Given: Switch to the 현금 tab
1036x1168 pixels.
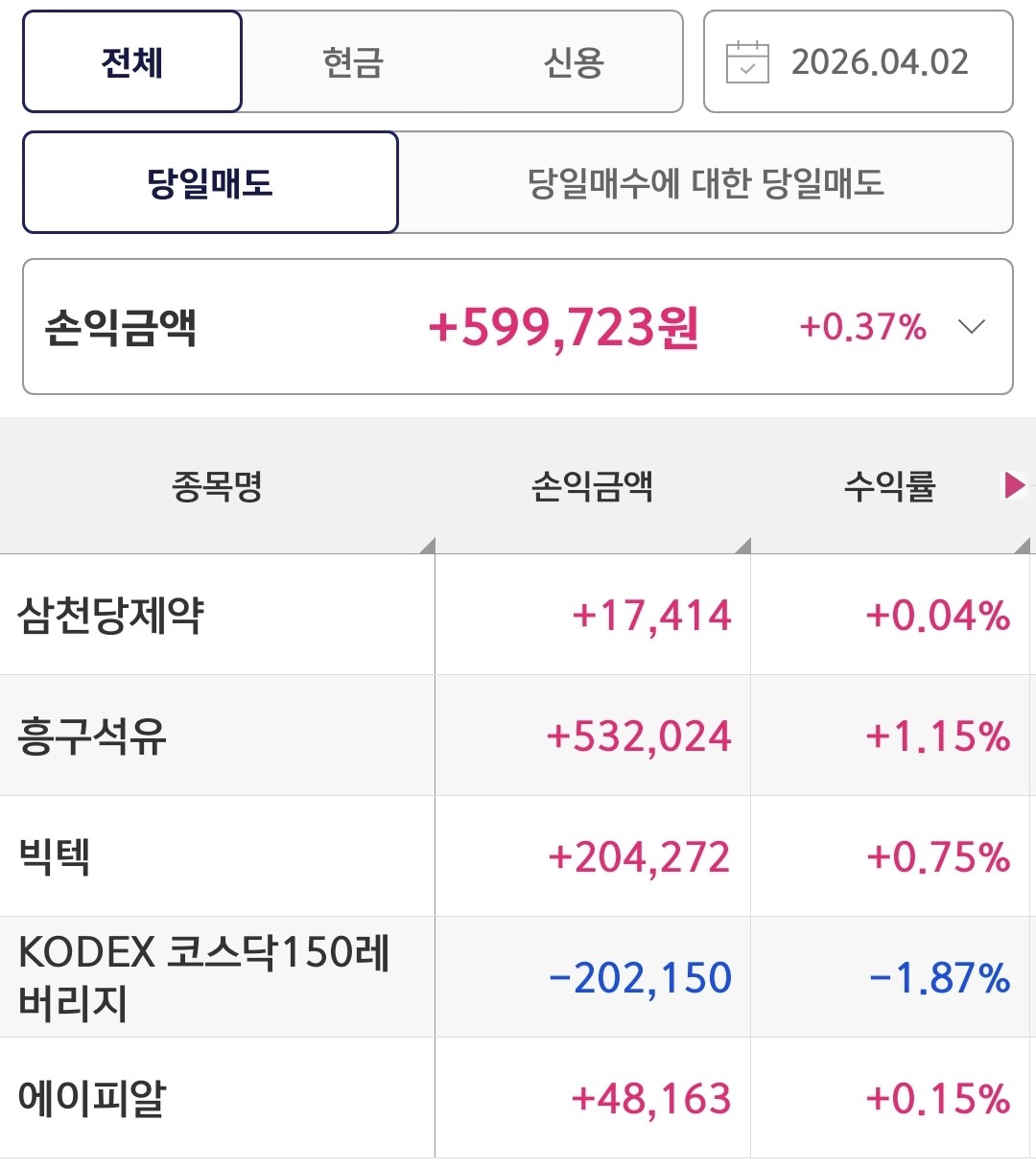Looking at the screenshot, I should point(353,62).
